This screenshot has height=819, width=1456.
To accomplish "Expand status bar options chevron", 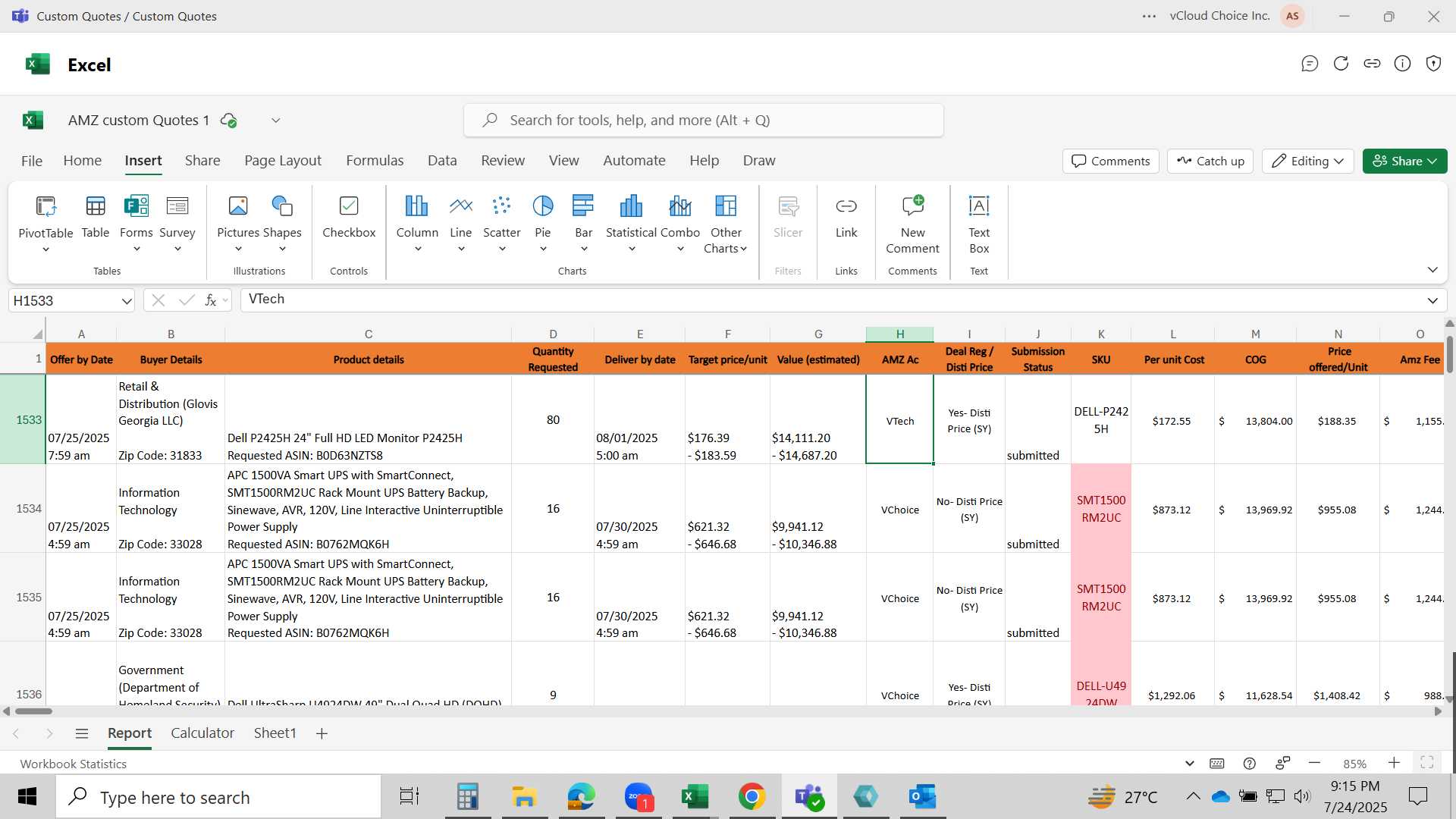I will point(1189,764).
